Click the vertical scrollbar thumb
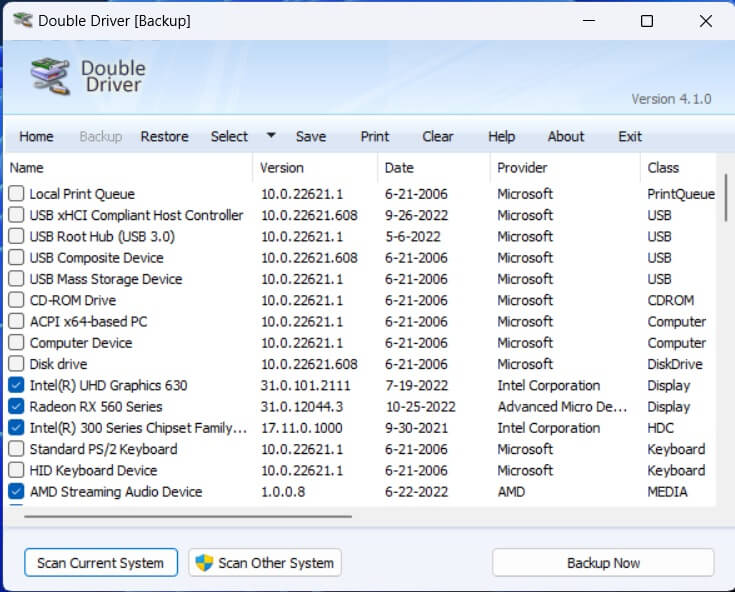Screen dimensions: 735x592 726,195
